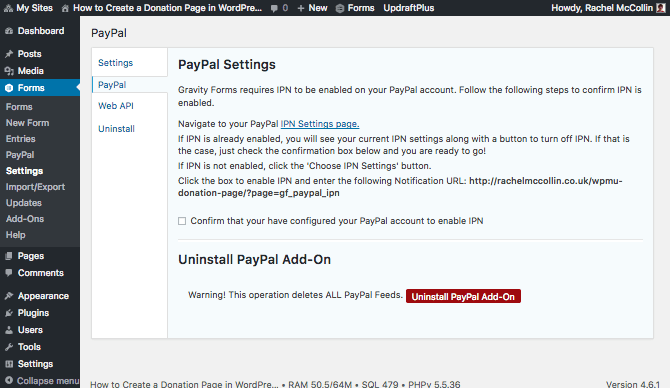
Task: Click the Uninstall PayPal Add-On button
Action: [x=463, y=297]
